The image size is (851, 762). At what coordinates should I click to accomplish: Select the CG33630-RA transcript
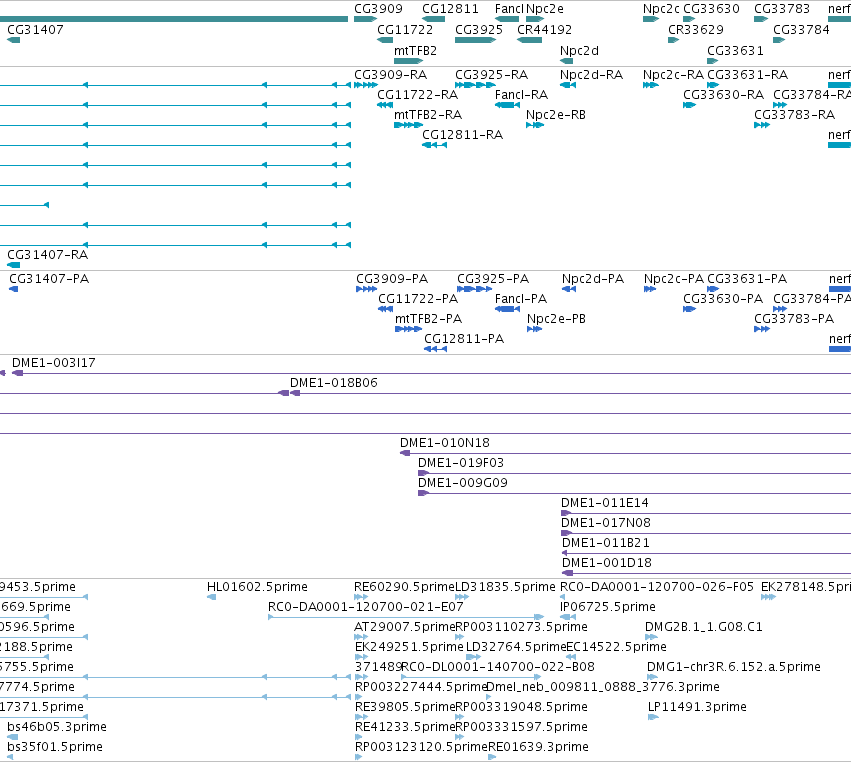click(x=689, y=105)
